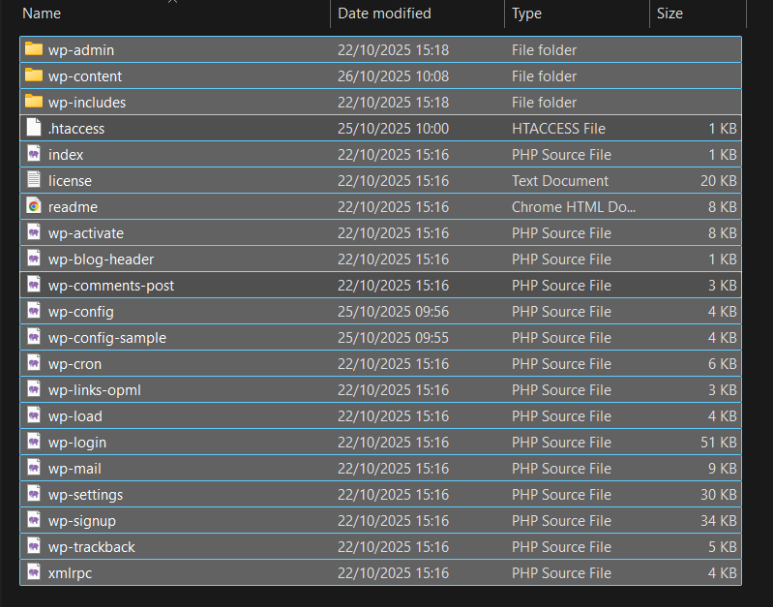The image size is (773, 607).
Task: Click the wp-admin folder icon
Action: point(34,50)
